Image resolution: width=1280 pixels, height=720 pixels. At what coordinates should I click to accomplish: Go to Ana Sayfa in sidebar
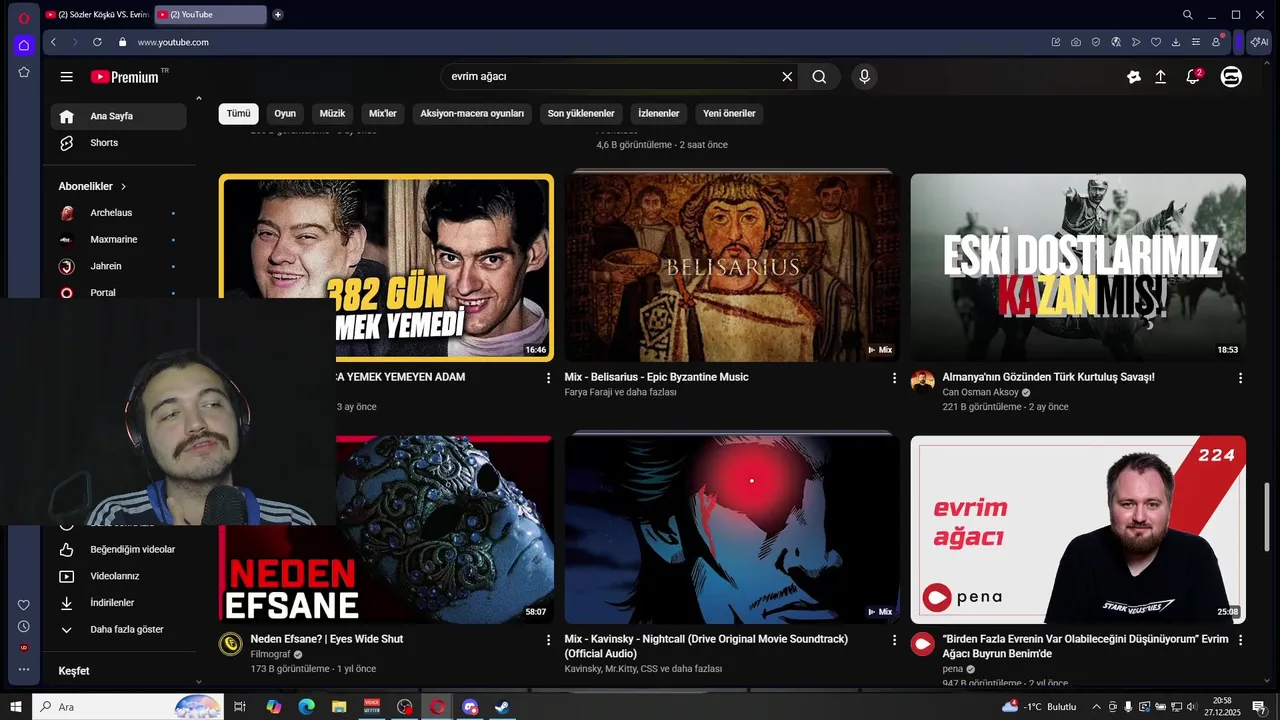click(x=118, y=116)
